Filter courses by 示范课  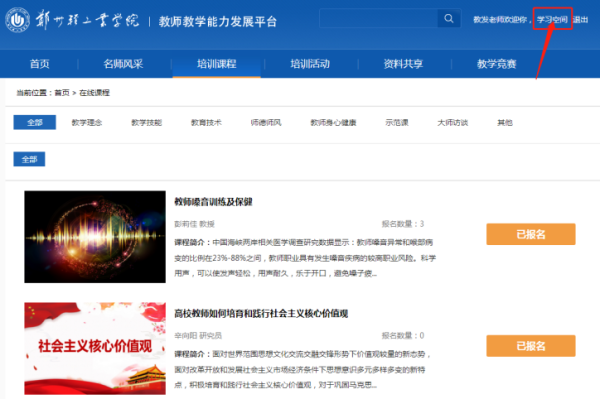click(397, 122)
